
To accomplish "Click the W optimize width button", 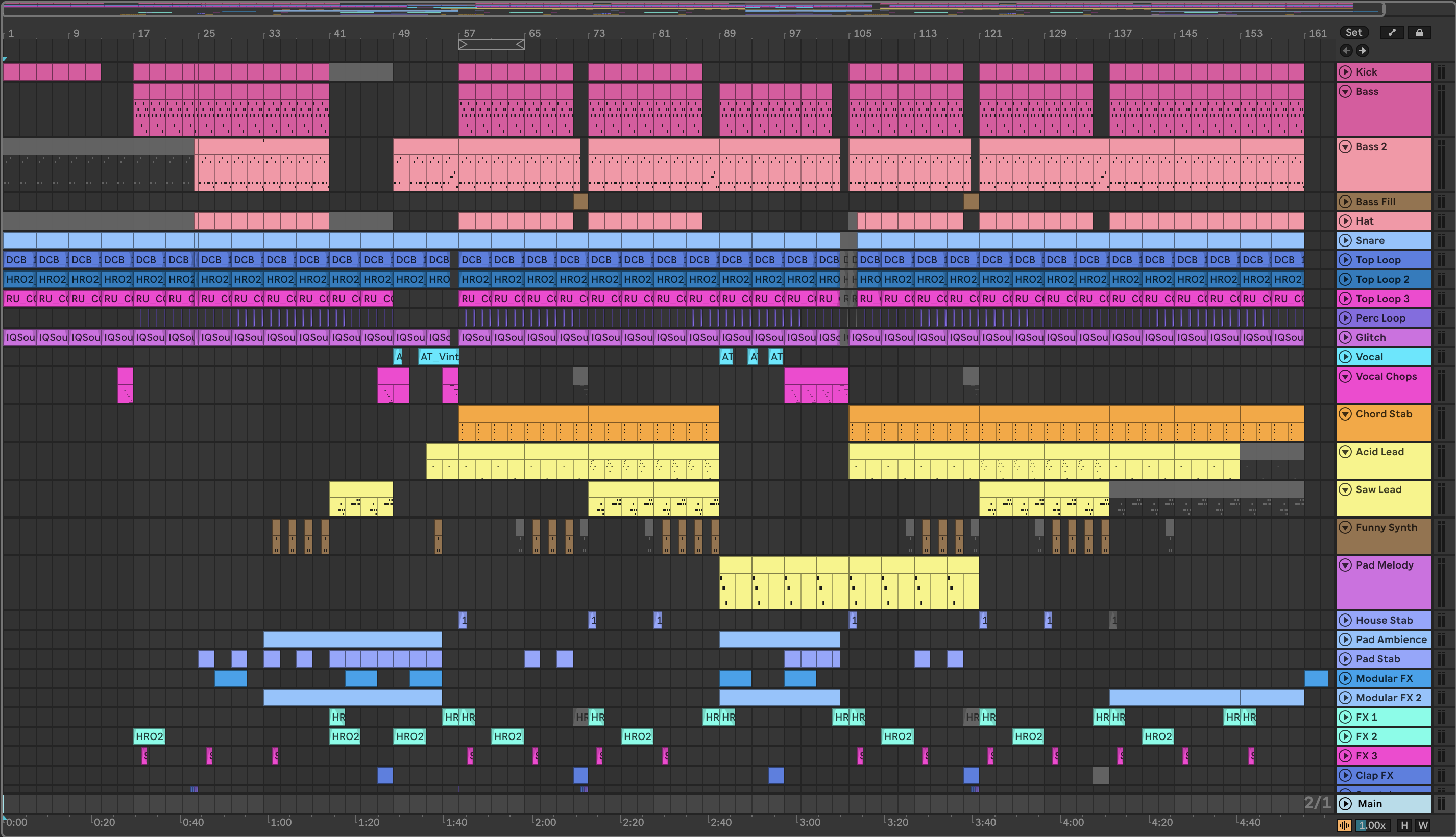I will click(1423, 825).
